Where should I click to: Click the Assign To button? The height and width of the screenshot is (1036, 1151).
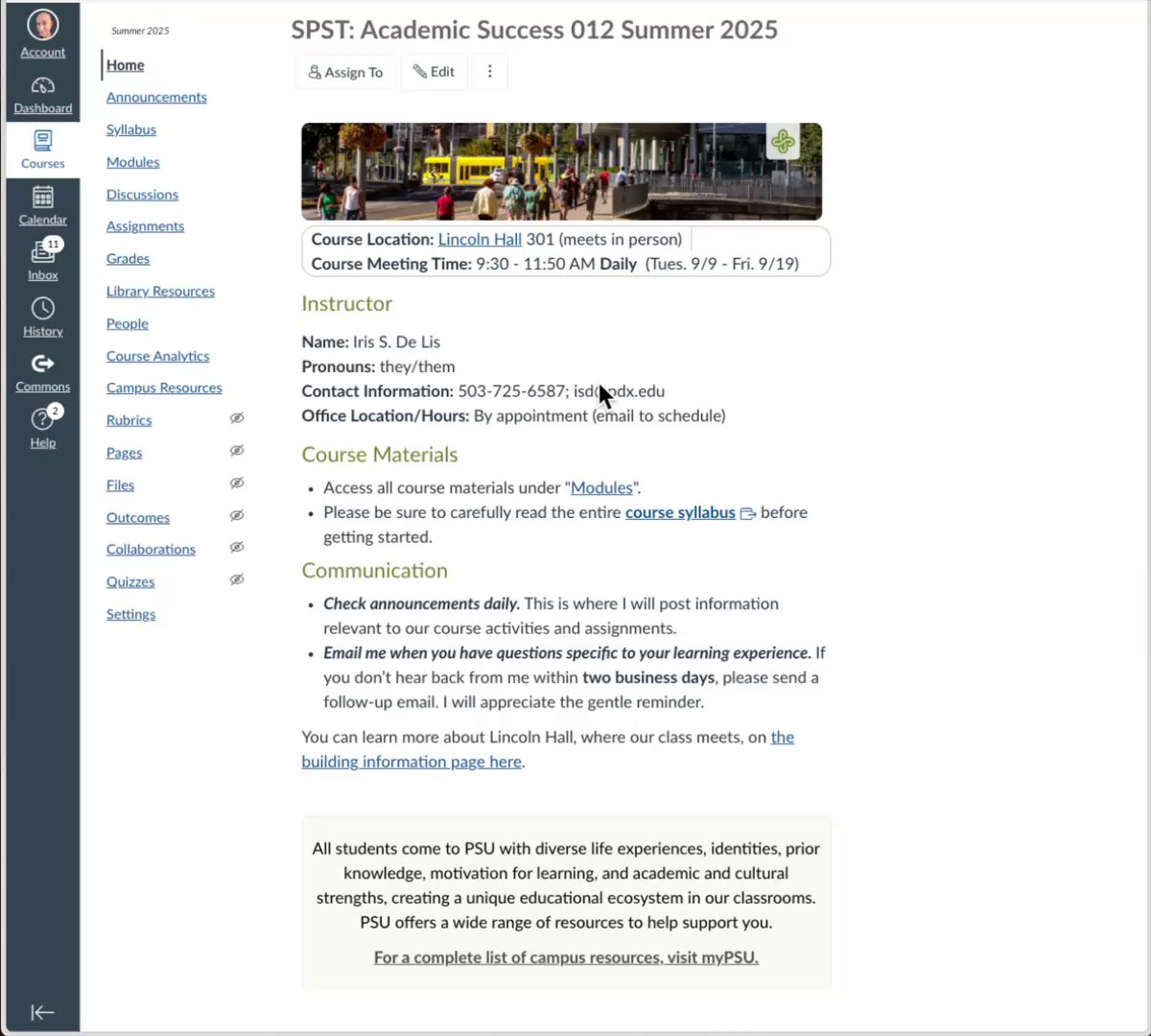pyautogui.click(x=345, y=72)
